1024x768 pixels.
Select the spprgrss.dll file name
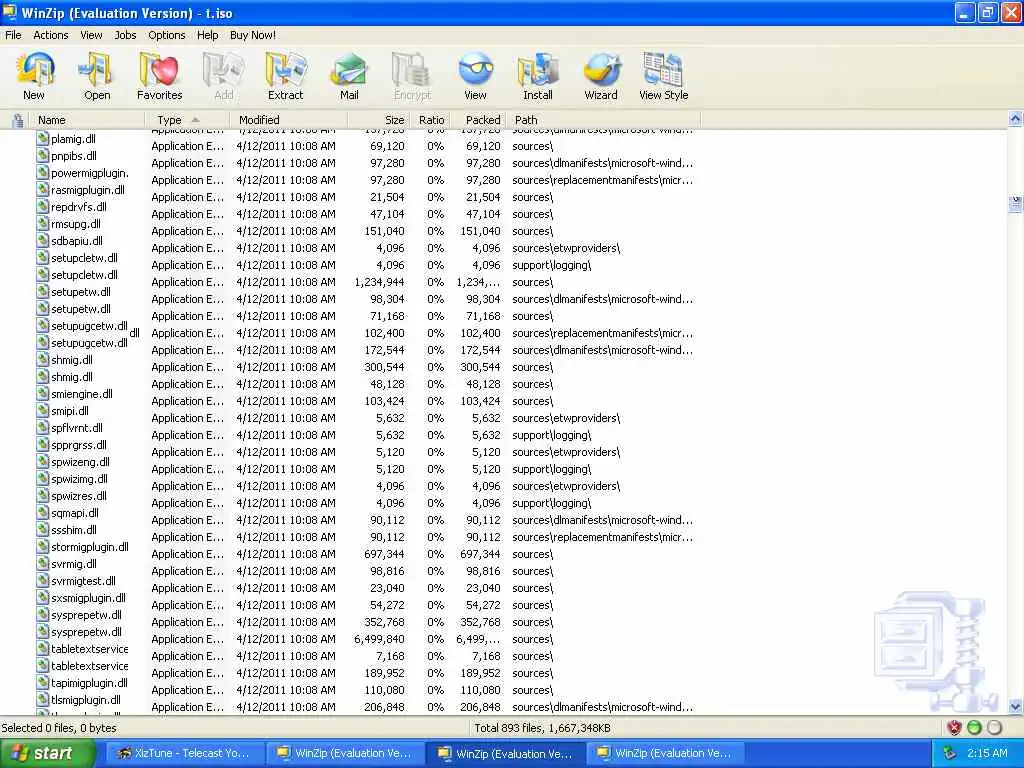[x=78, y=445]
